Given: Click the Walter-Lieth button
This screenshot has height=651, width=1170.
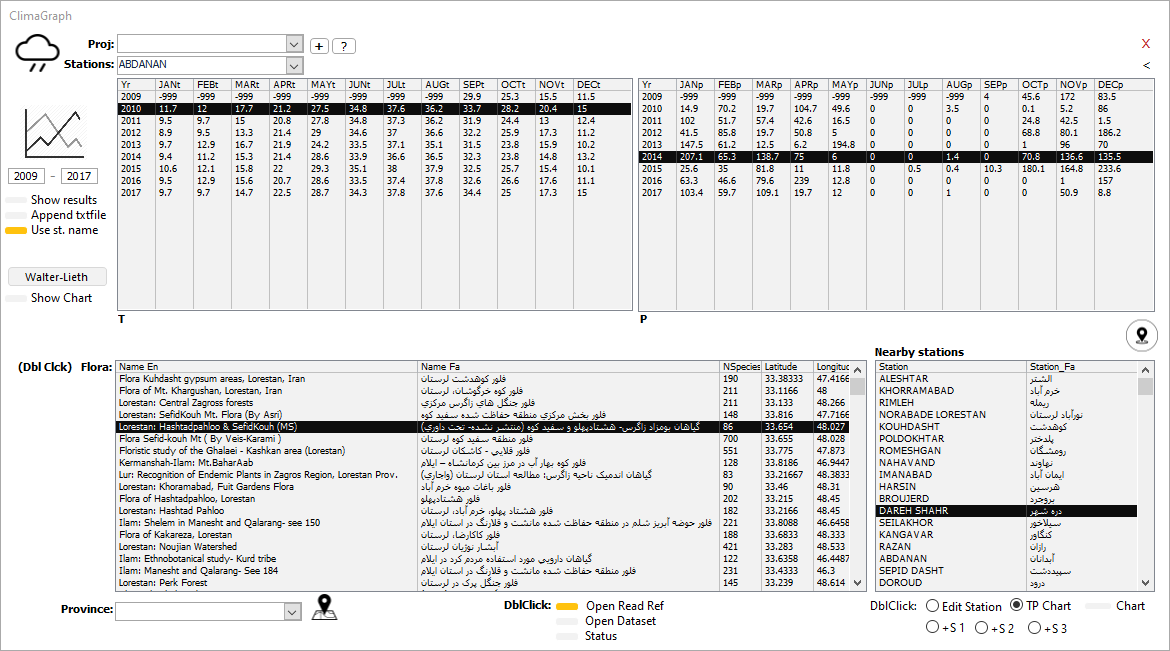Looking at the screenshot, I should 57,277.
